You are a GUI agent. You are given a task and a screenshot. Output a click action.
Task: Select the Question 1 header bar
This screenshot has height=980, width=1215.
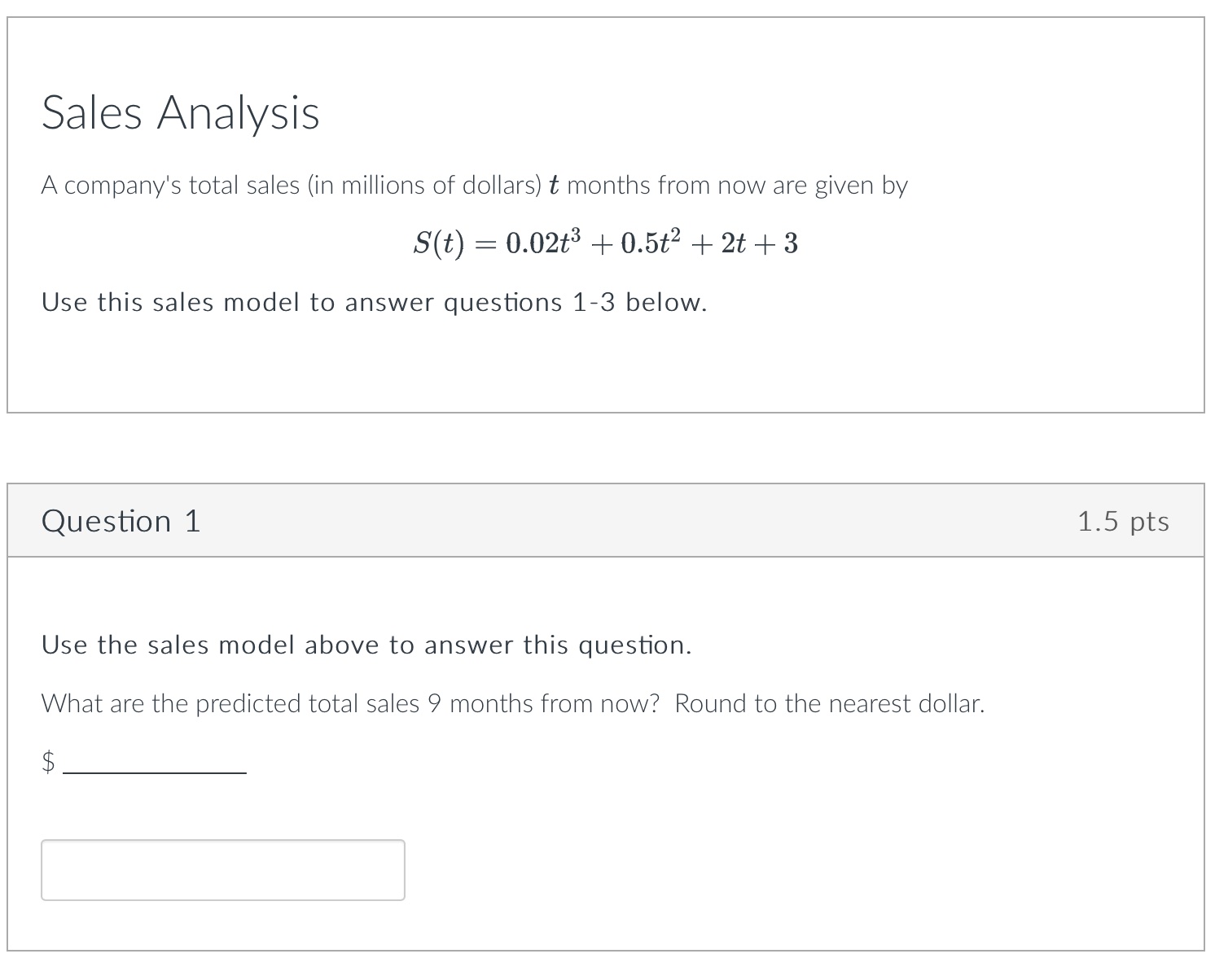coord(607,520)
